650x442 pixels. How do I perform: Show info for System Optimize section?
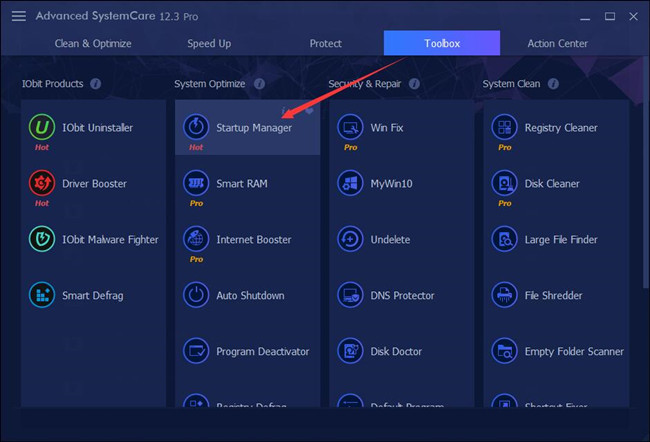coord(260,84)
